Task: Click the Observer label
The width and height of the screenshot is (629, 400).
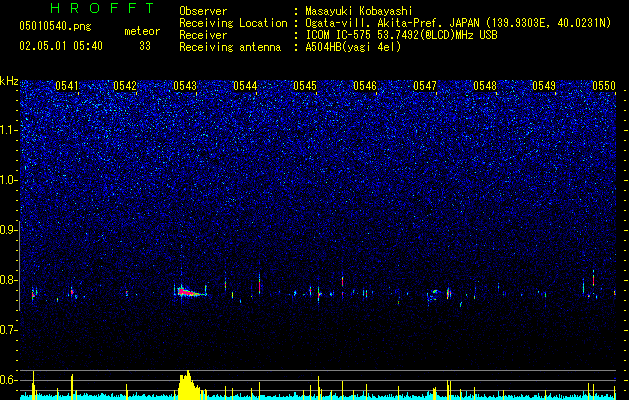Action: [203, 11]
